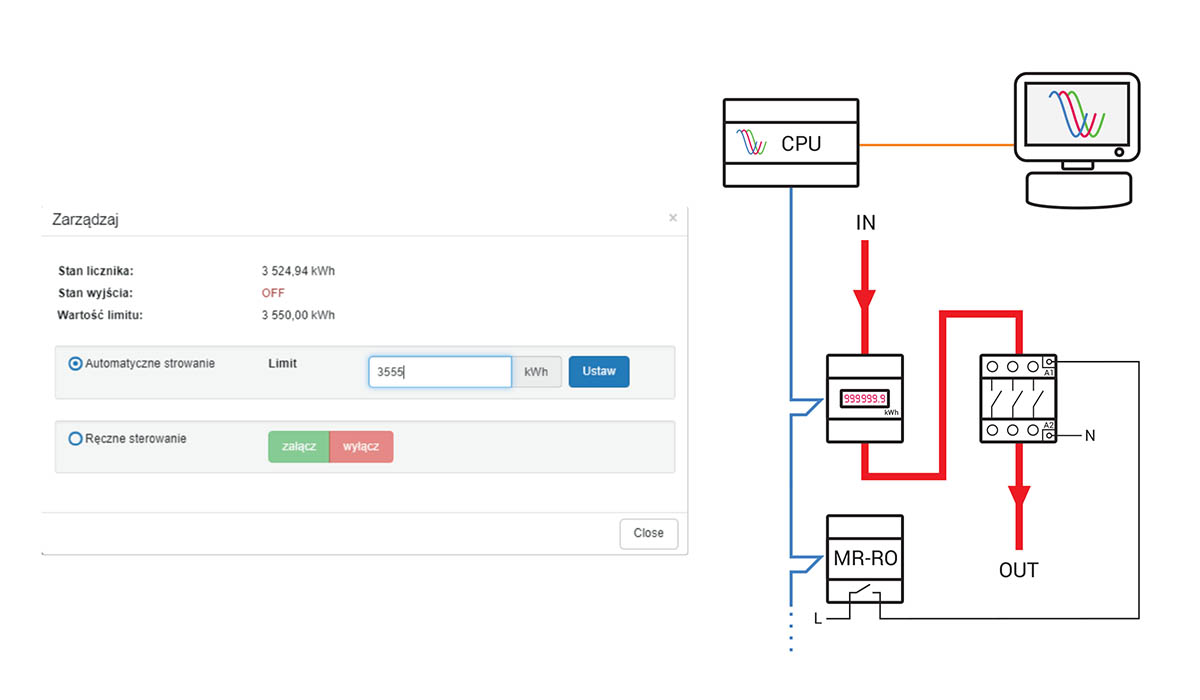The width and height of the screenshot is (1200, 700).
Task: Click into the Limit input field
Action: 440,372
